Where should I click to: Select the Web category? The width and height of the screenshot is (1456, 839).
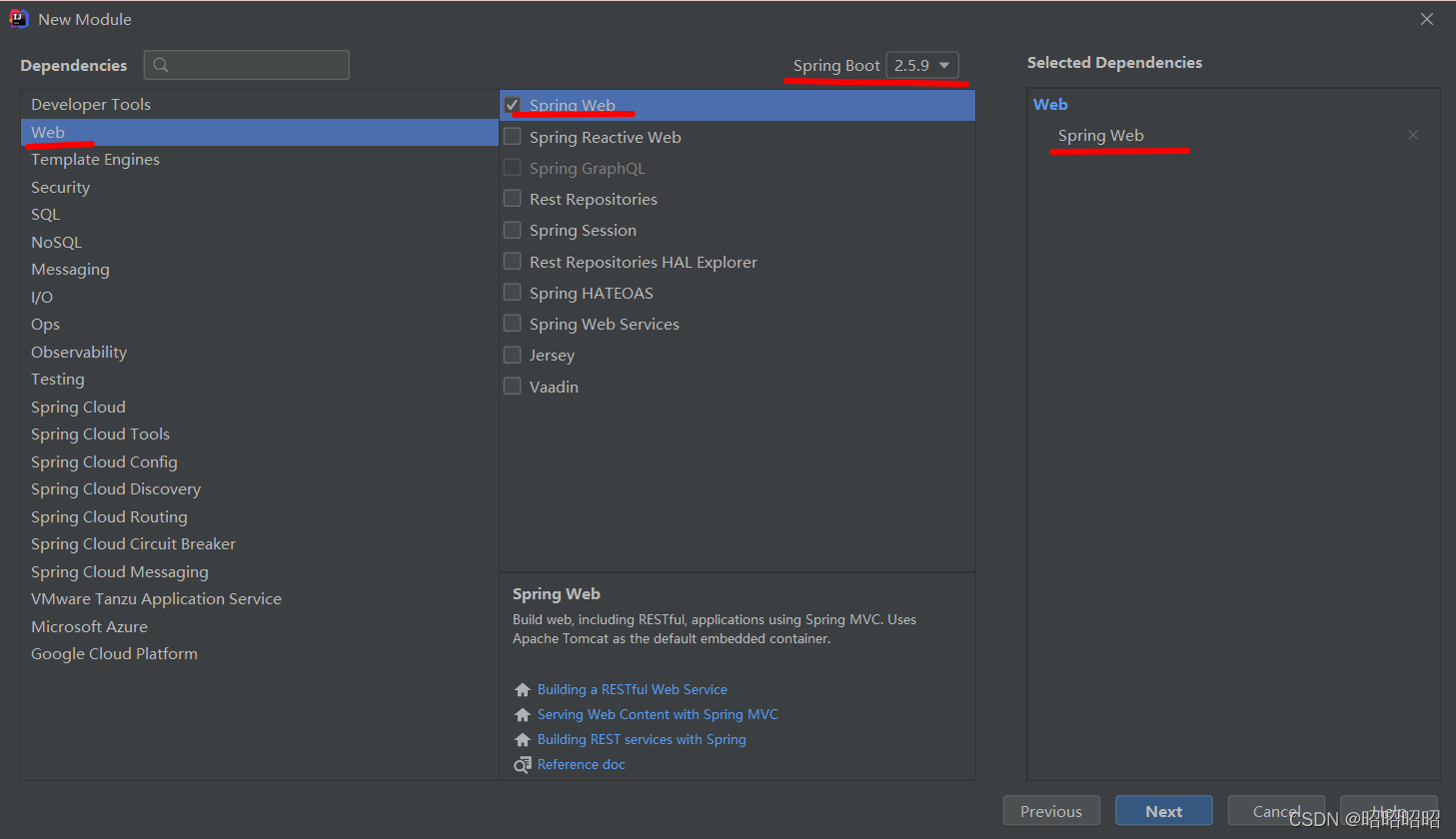point(259,132)
